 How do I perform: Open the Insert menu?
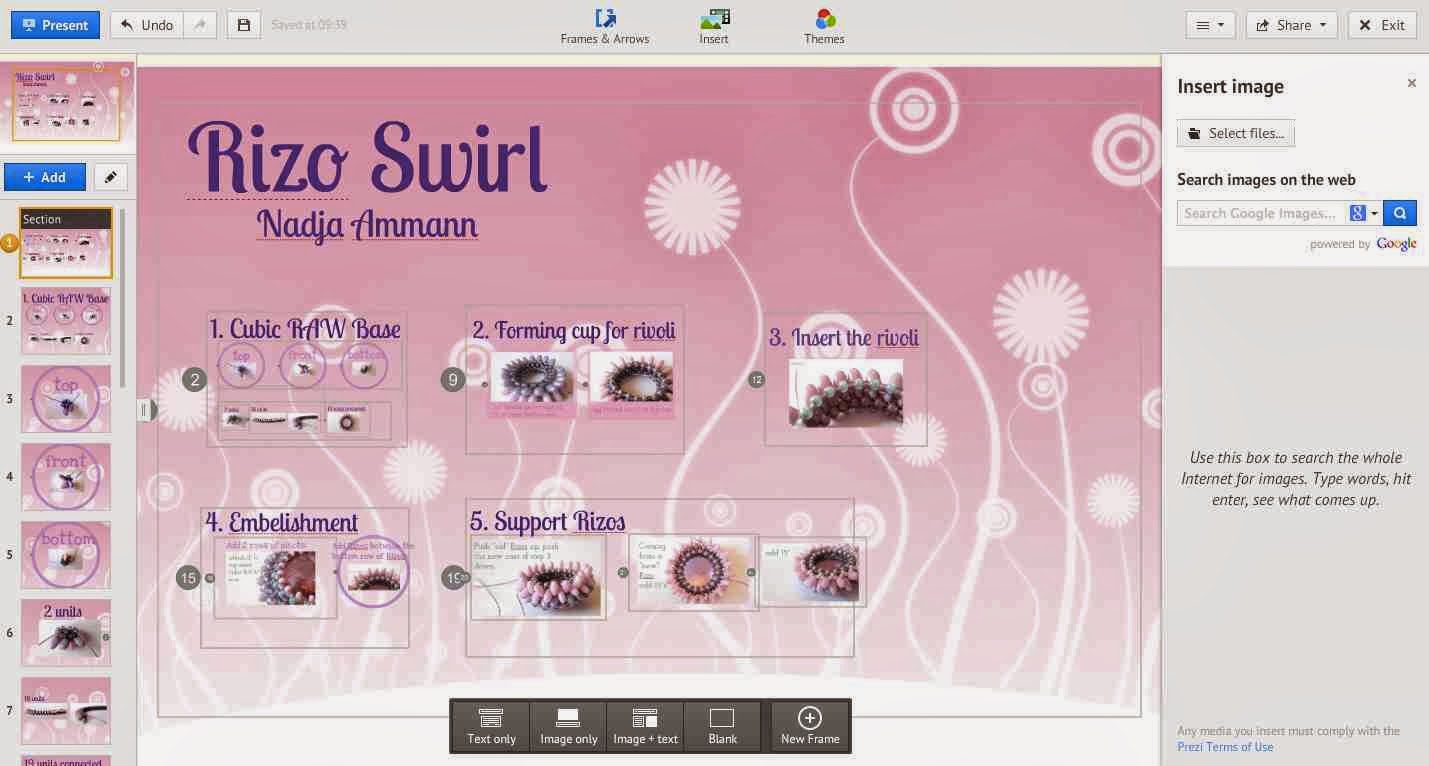[x=714, y=27]
